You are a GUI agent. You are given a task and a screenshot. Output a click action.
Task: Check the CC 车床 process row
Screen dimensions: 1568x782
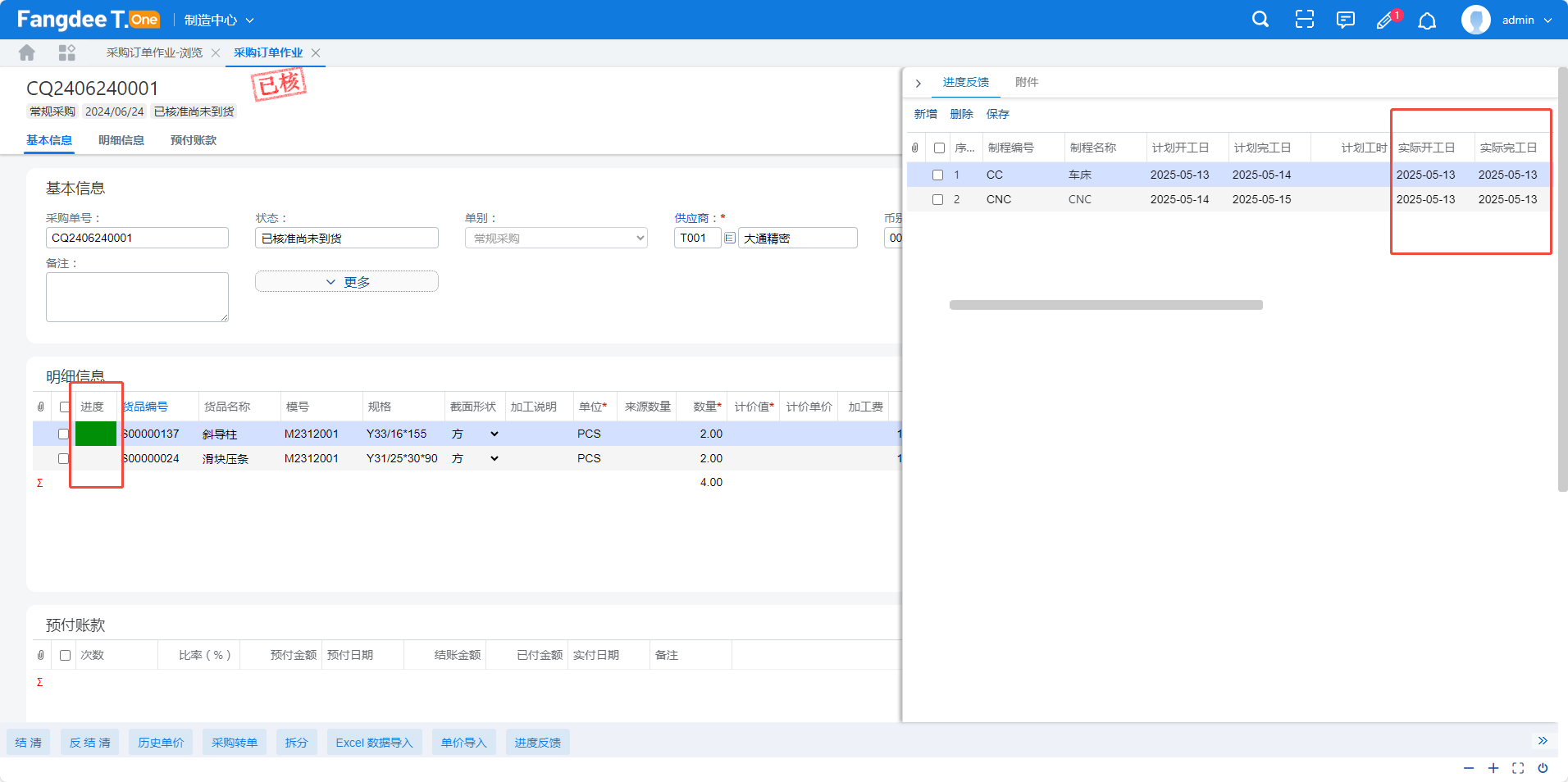click(938, 175)
